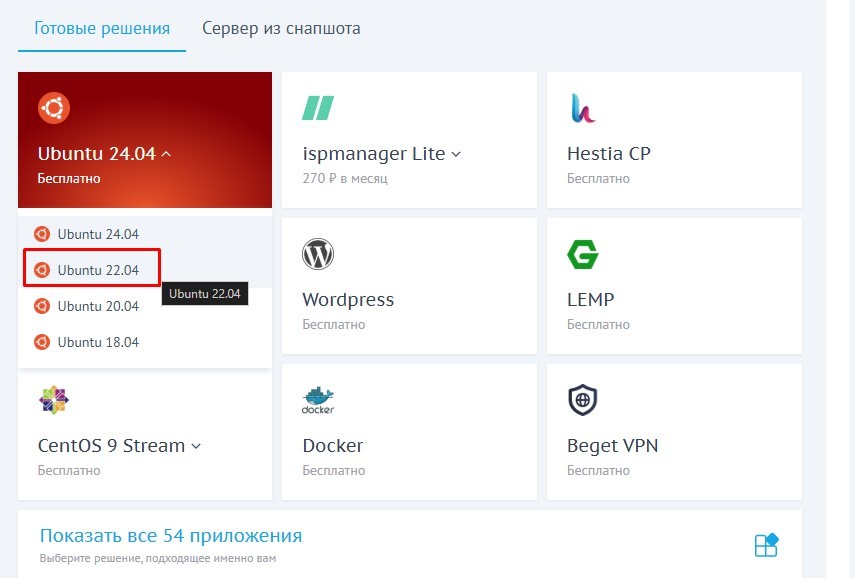The width and height of the screenshot is (855, 578).
Task: Choose the Docker solution title
Action: pos(333,445)
